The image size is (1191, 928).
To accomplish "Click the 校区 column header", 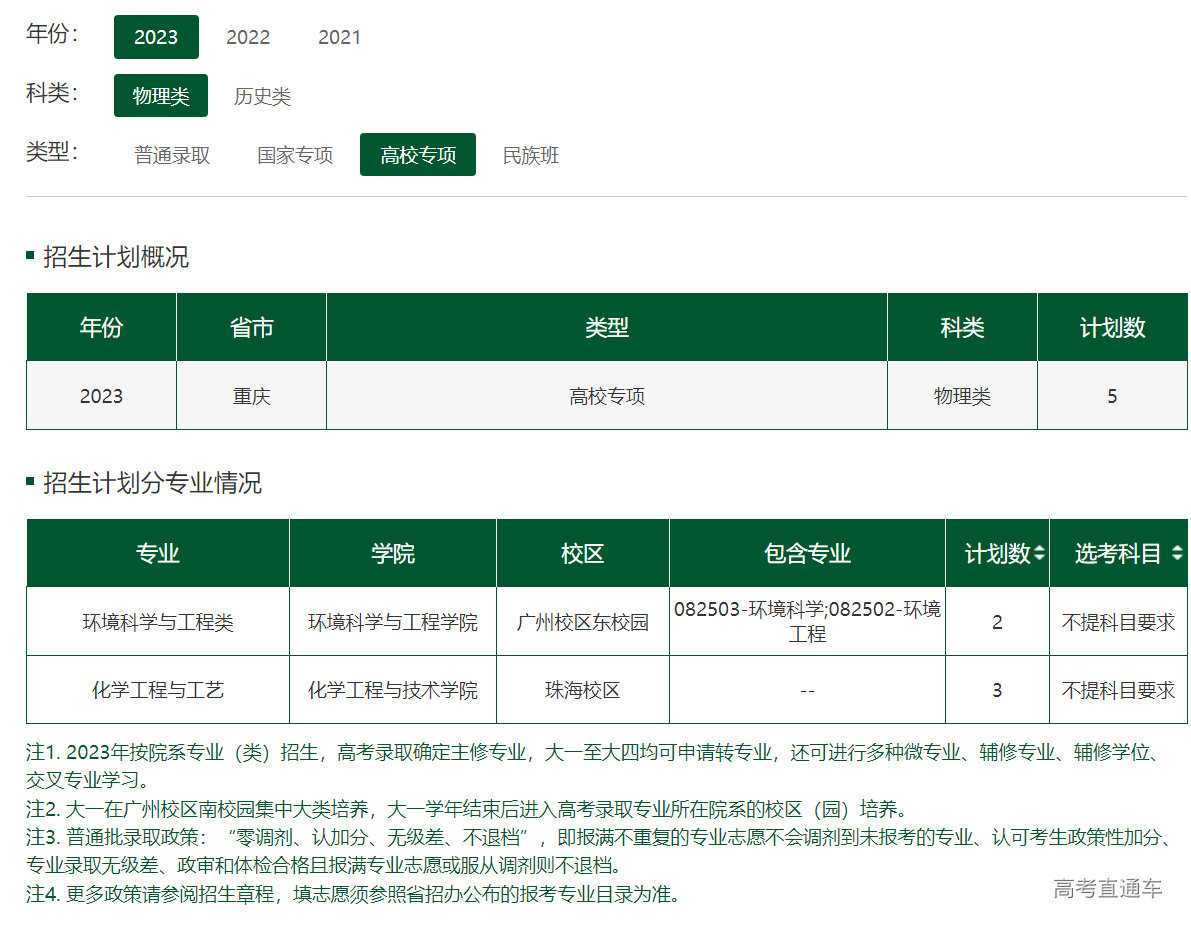I will pyautogui.click(x=583, y=553).
